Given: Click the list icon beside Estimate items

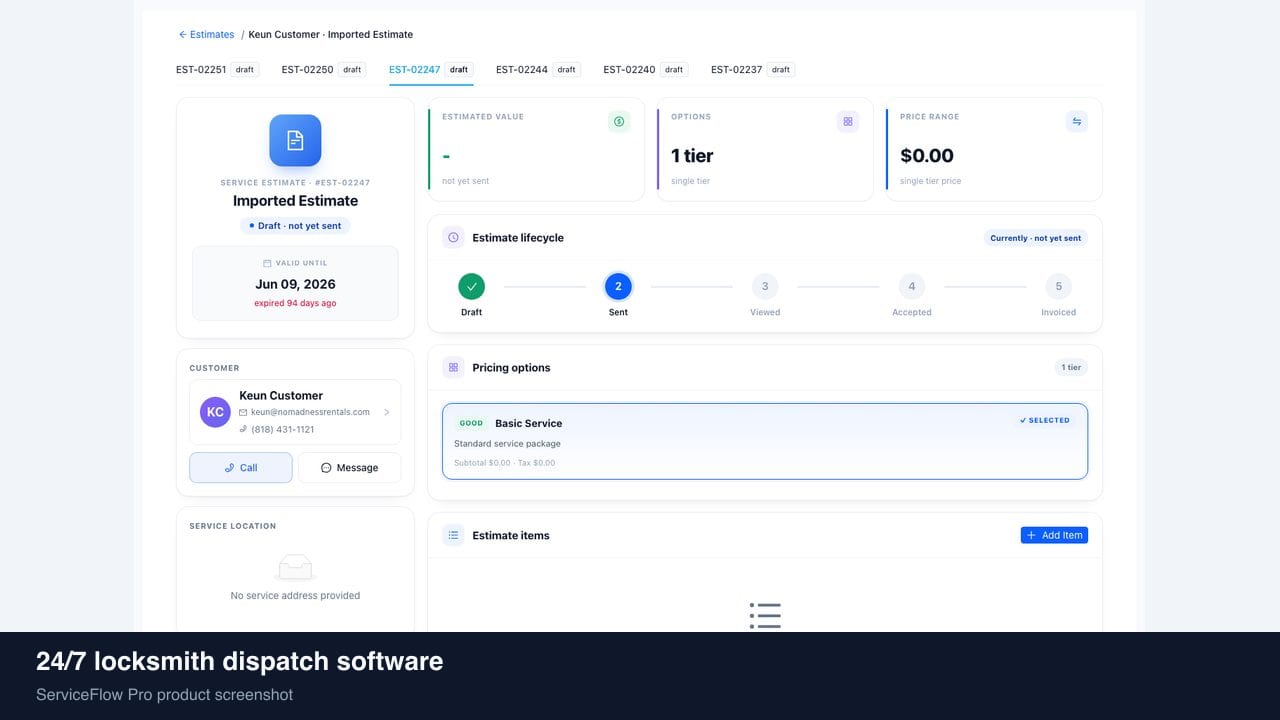Looking at the screenshot, I should point(453,536).
